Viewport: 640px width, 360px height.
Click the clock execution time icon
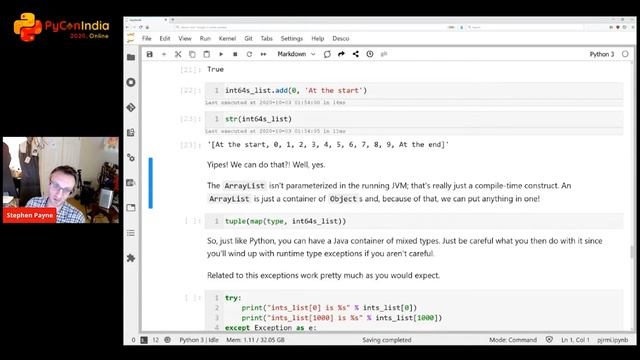pos(370,54)
